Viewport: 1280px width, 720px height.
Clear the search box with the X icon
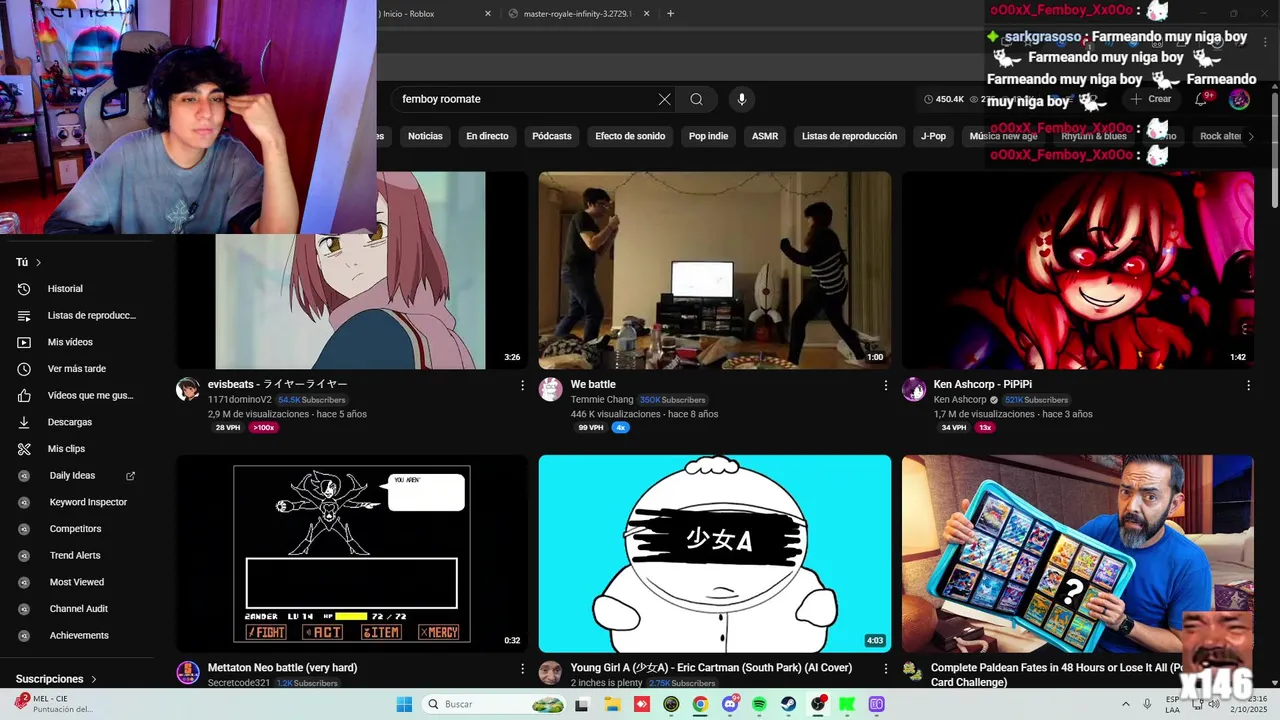pos(664,99)
